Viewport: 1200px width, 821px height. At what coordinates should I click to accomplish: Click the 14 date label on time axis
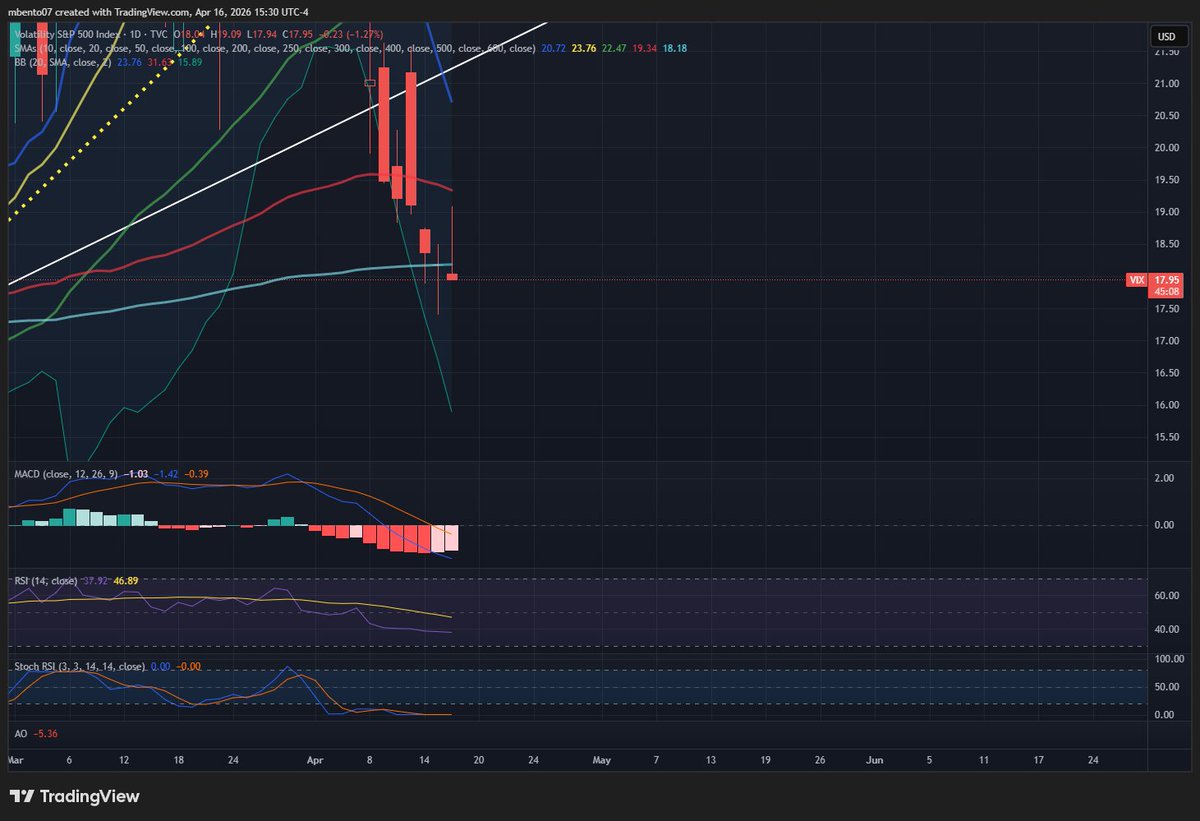pyautogui.click(x=424, y=760)
